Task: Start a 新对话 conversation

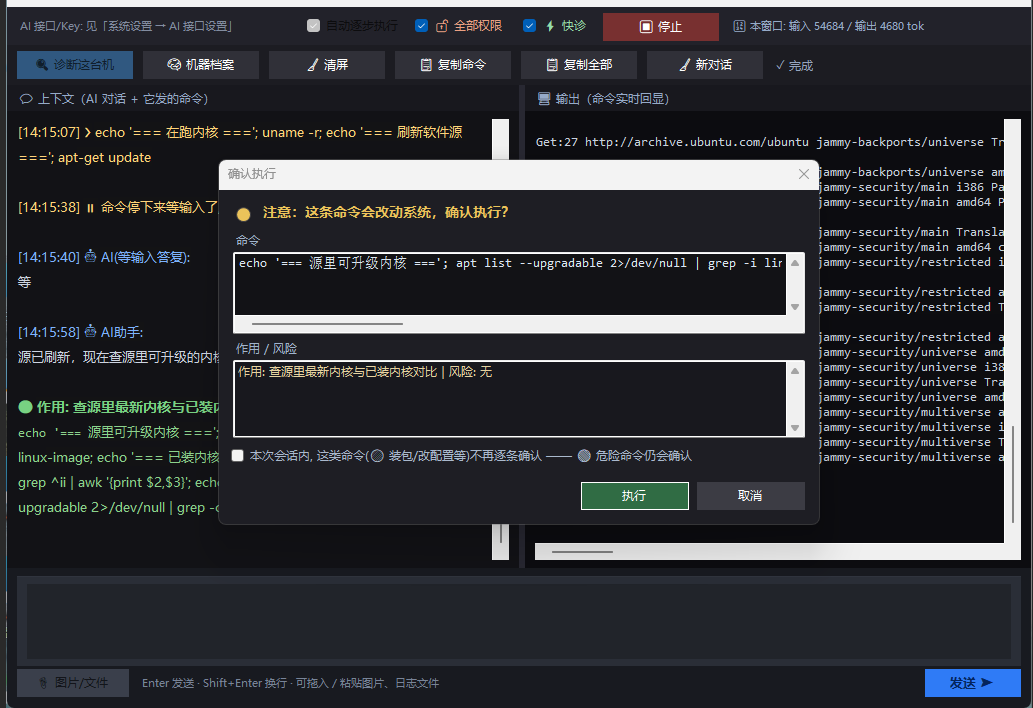Action: [x=705, y=65]
